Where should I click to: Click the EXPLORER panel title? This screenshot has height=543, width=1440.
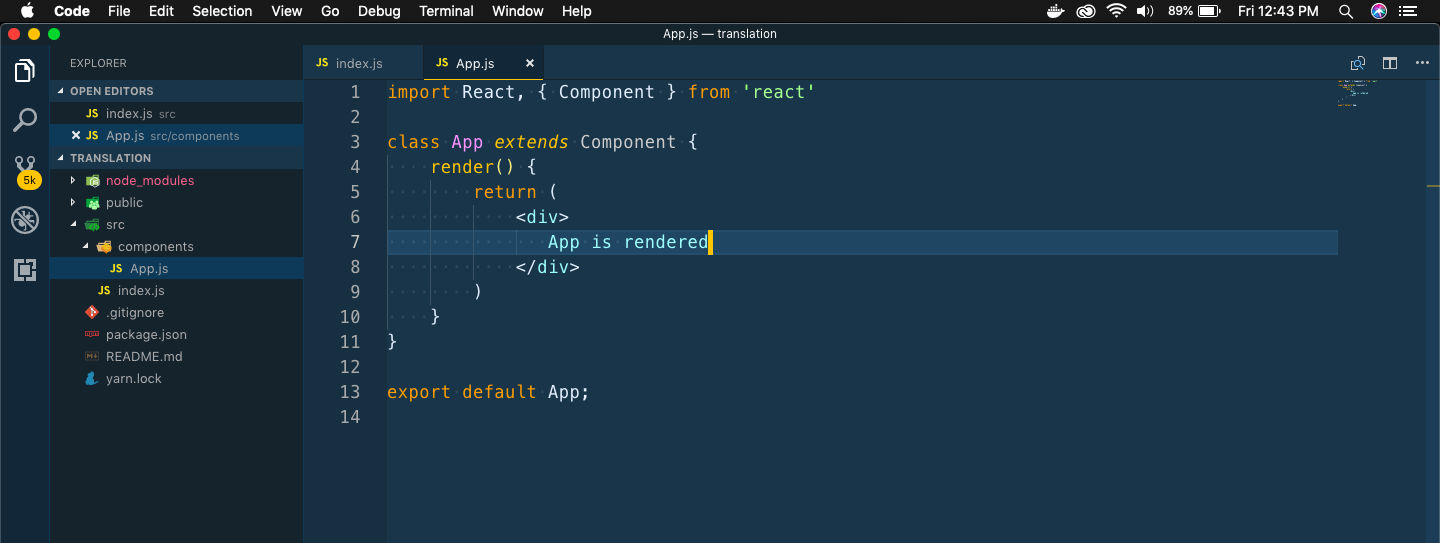98,63
